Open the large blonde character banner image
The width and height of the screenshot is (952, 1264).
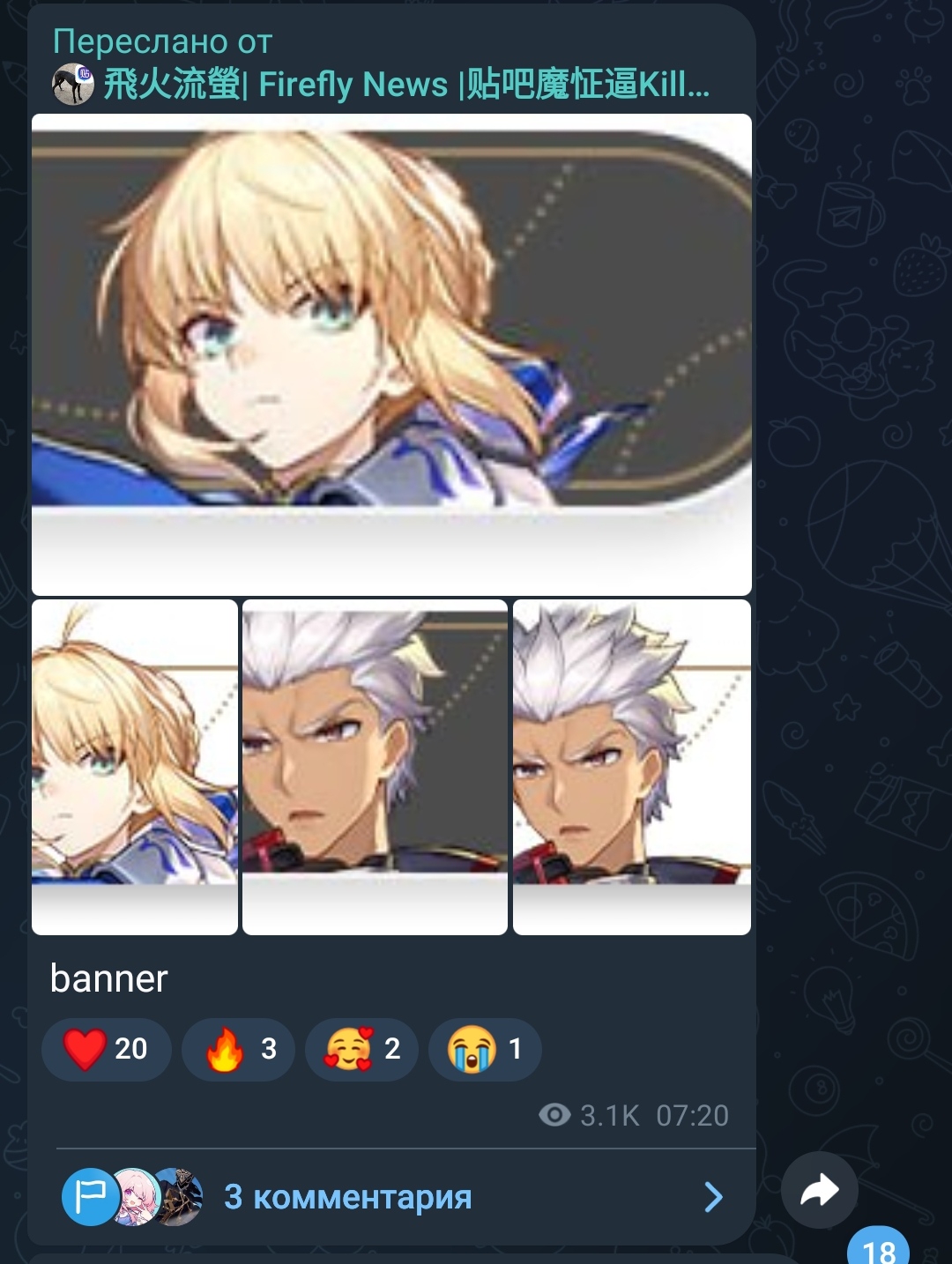[x=391, y=354]
